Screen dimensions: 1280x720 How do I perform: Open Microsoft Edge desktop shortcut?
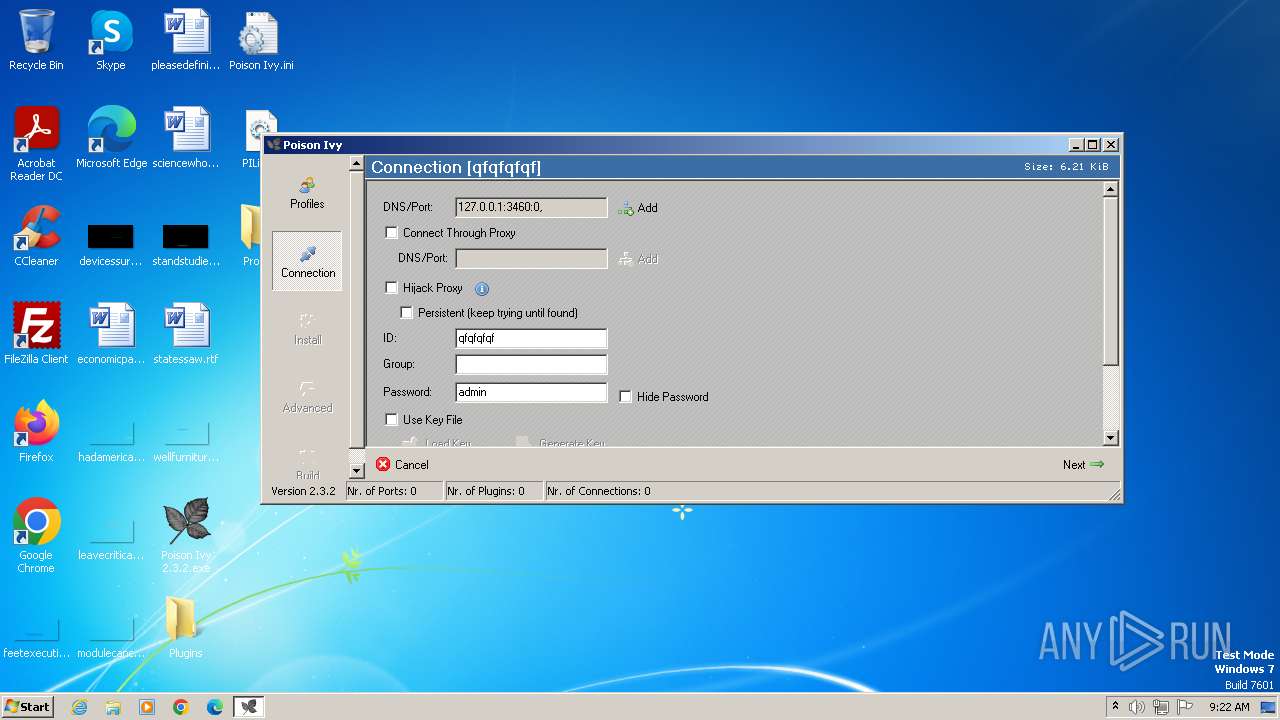click(x=111, y=138)
